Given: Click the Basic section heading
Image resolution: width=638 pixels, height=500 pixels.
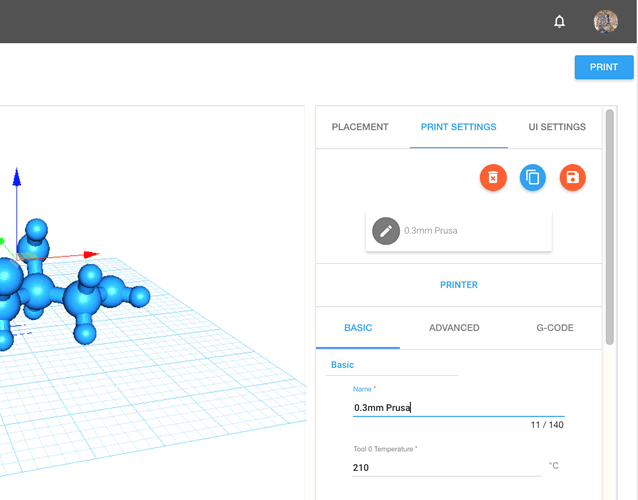Looking at the screenshot, I should click(x=342, y=365).
